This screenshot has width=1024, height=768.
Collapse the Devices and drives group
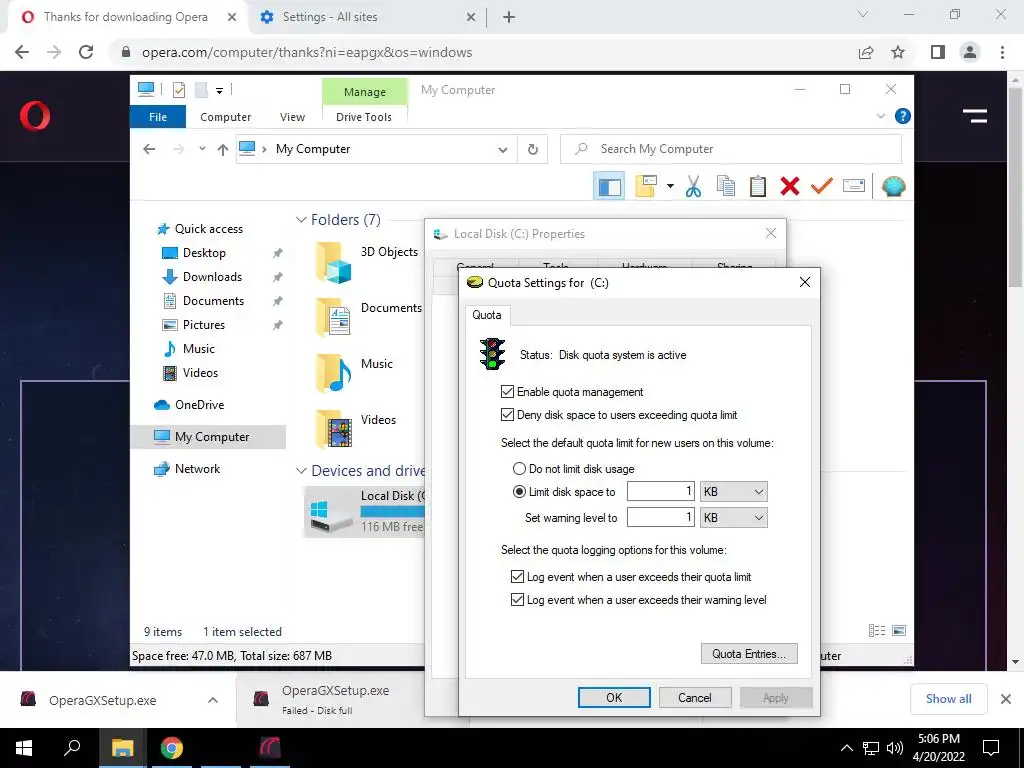tap(301, 471)
